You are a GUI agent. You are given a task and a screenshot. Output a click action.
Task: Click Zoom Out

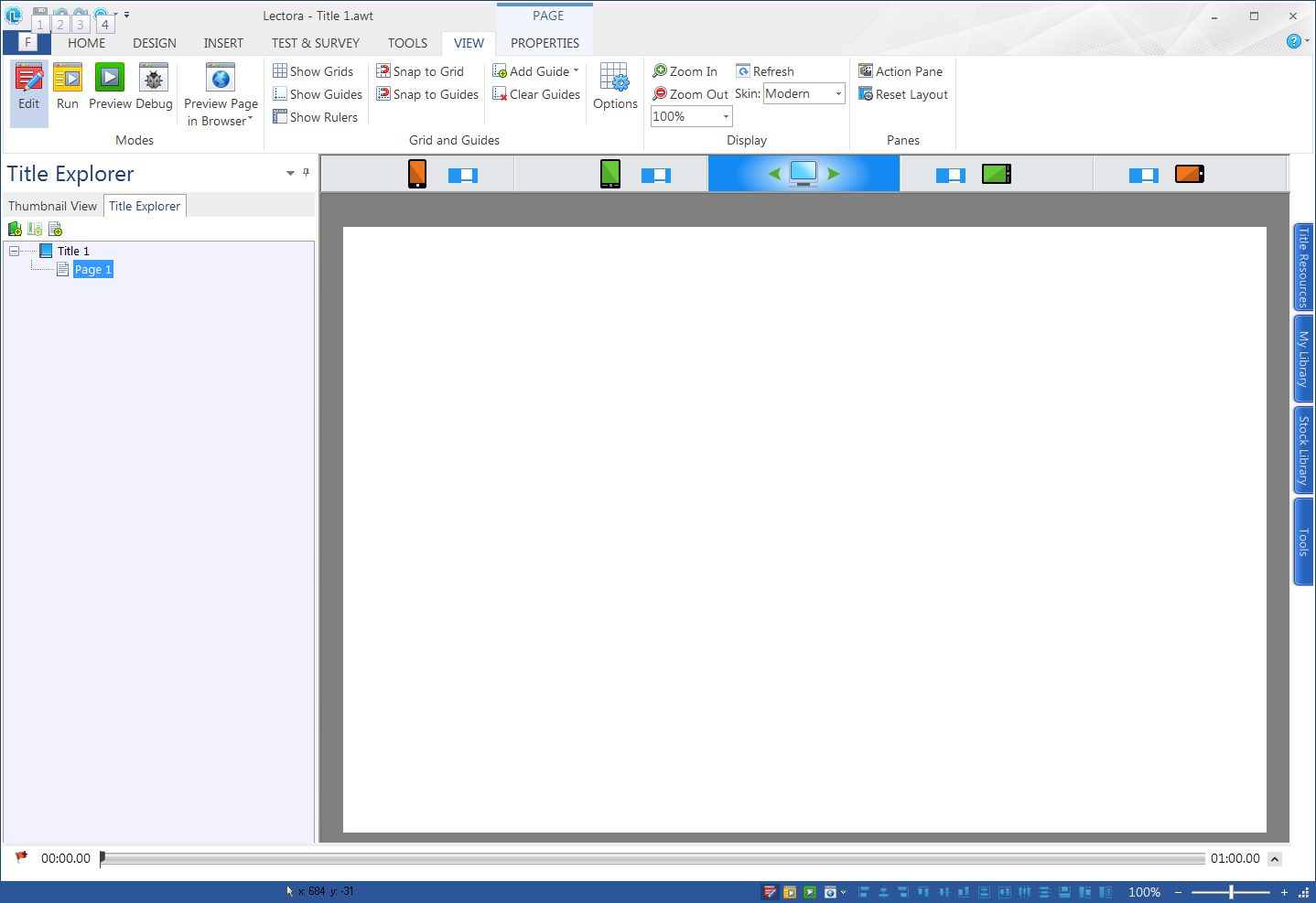(691, 94)
